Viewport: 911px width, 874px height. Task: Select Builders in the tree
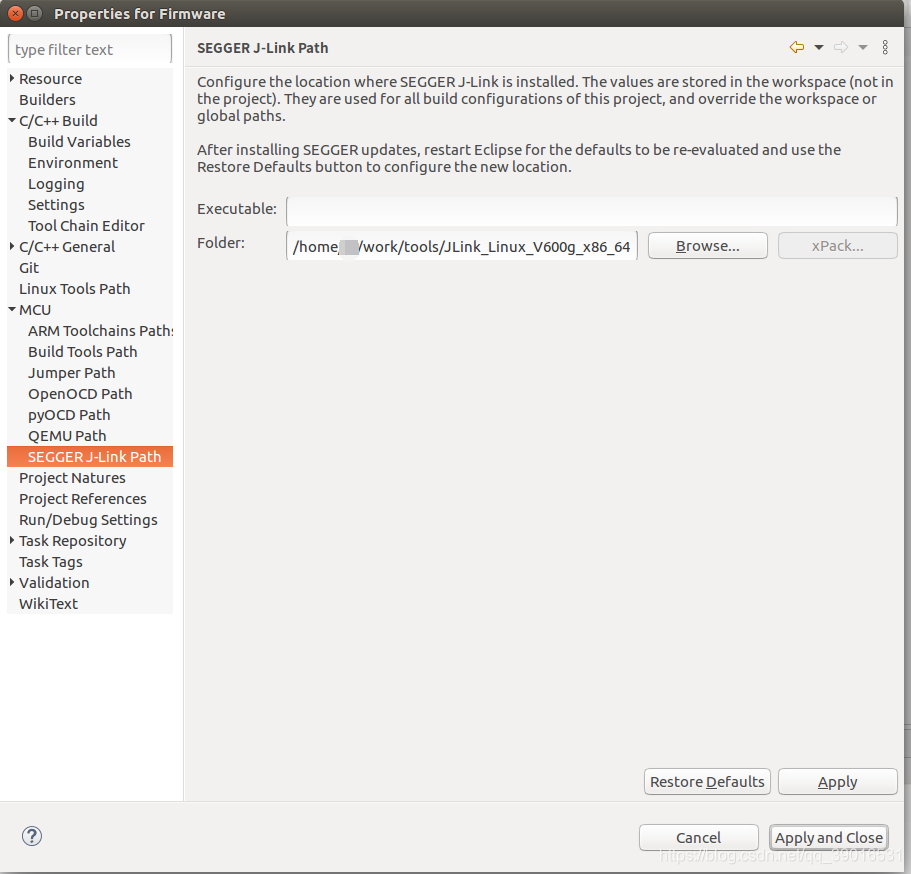47,100
